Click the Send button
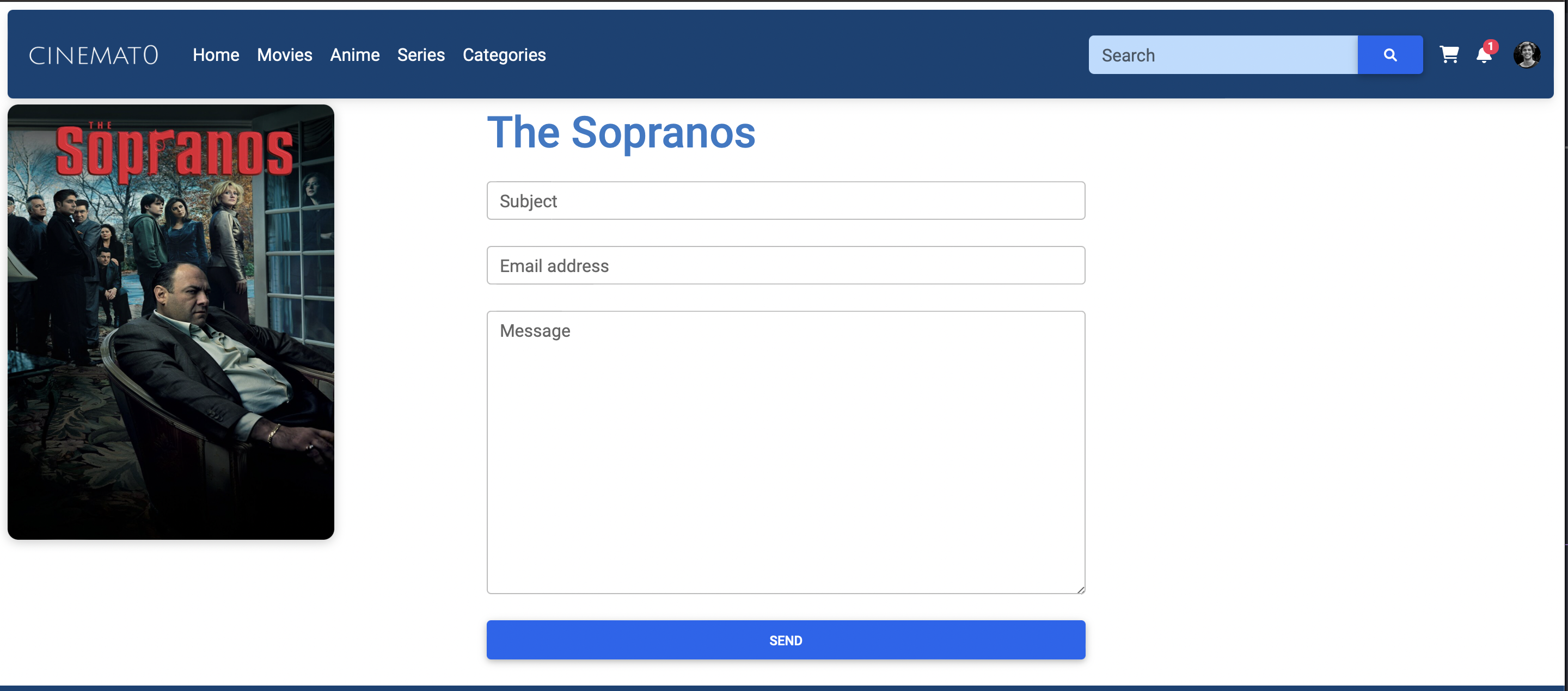This screenshot has height=691, width=1568. (x=785, y=639)
